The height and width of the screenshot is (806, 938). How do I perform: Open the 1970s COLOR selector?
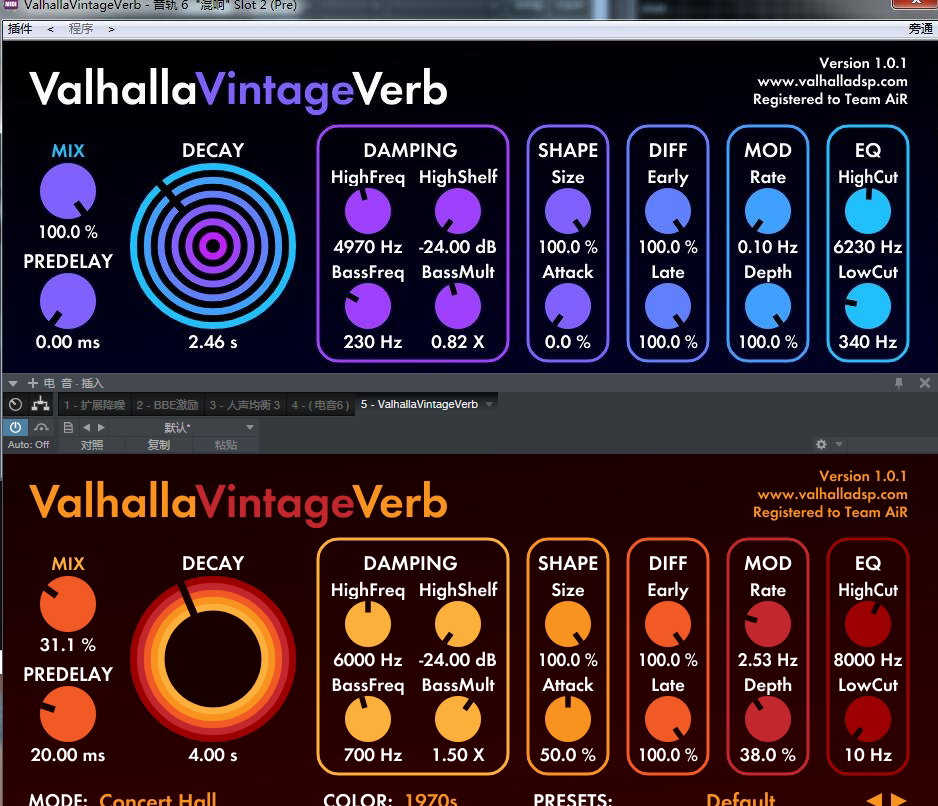[431, 799]
